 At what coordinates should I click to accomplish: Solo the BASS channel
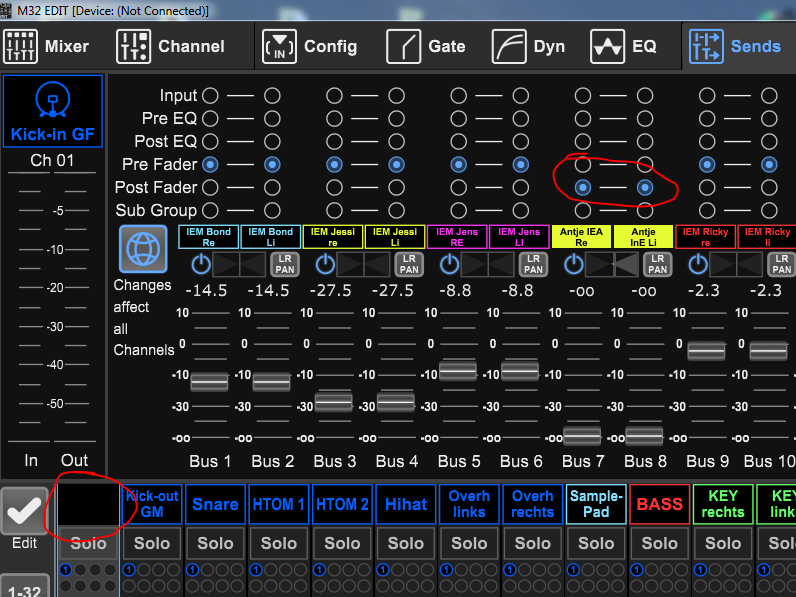[x=659, y=543]
